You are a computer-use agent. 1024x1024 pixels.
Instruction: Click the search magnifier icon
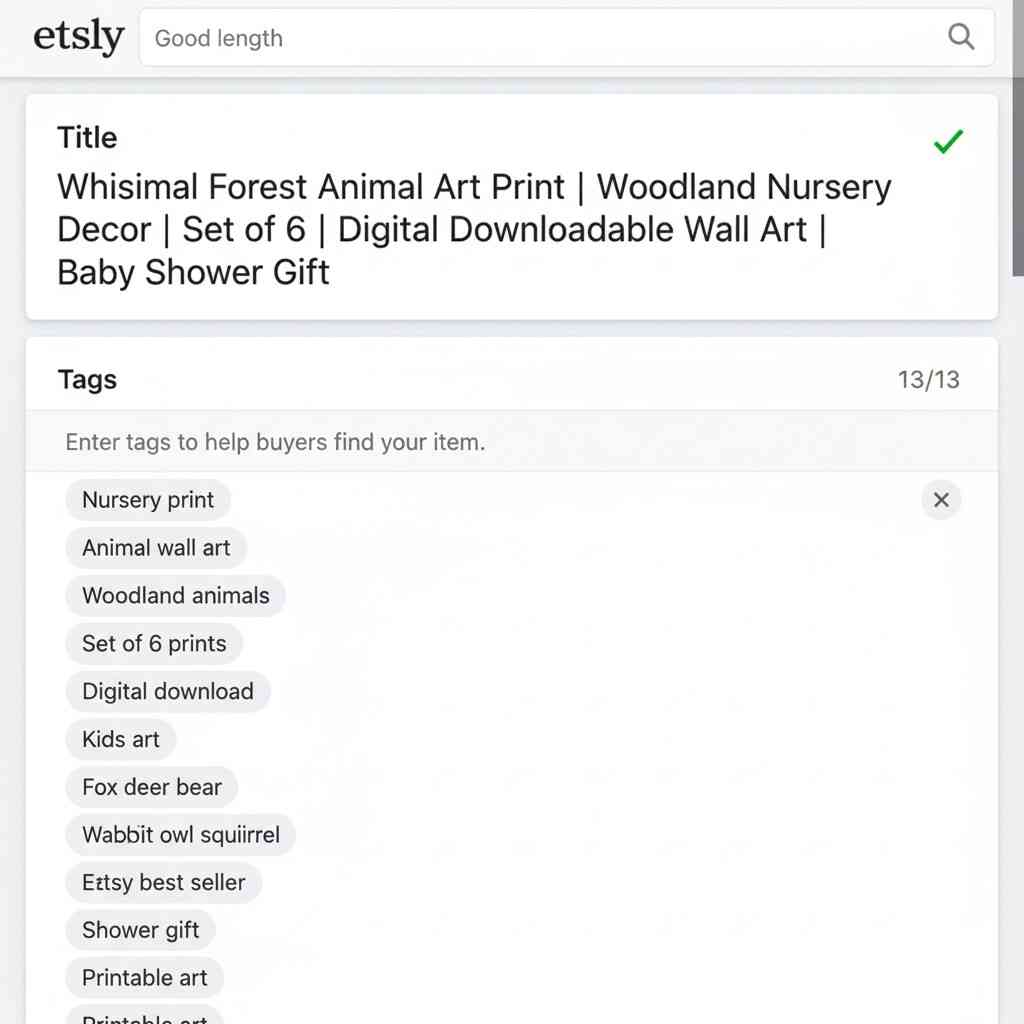point(960,38)
